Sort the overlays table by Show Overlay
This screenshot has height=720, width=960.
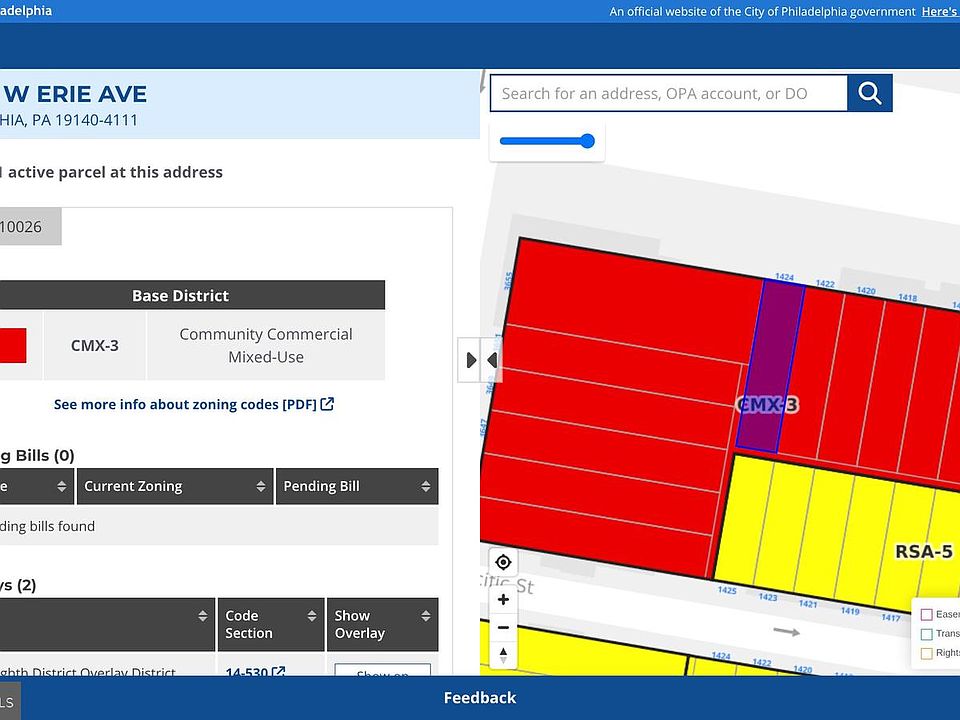383,624
